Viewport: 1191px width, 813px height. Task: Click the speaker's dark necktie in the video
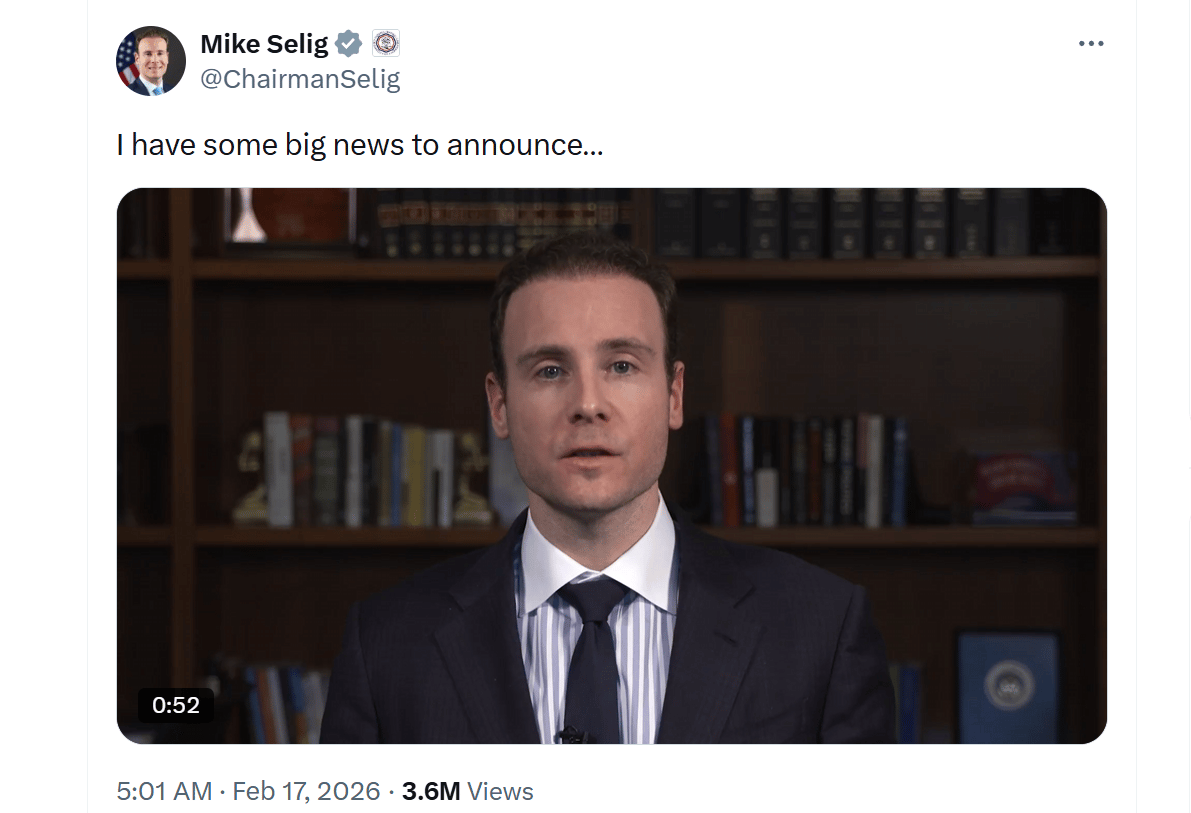(x=594, y=653)
